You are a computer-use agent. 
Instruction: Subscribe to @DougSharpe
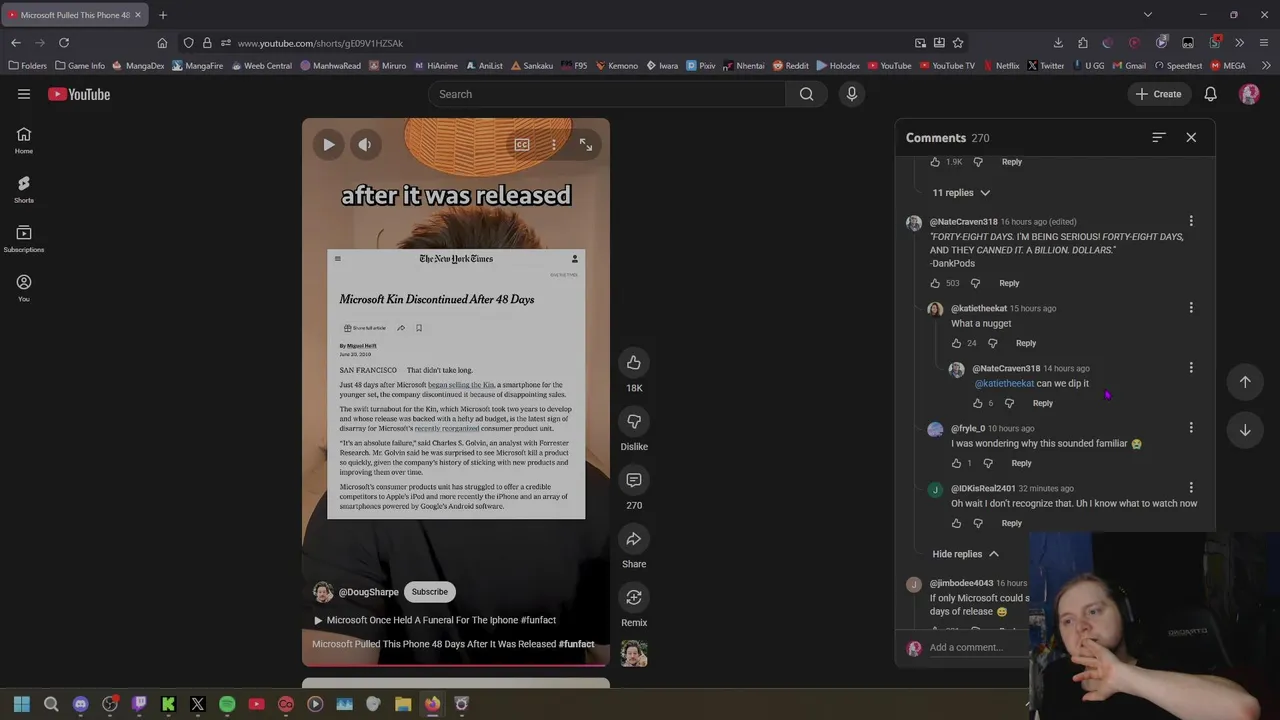430,592
